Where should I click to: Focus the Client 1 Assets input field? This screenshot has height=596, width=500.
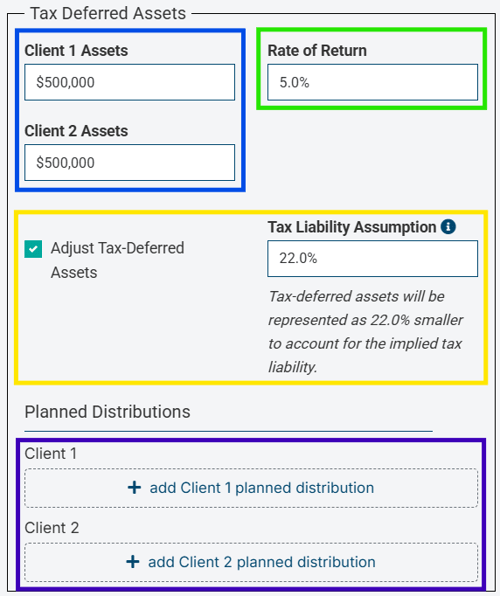[130, 82]
